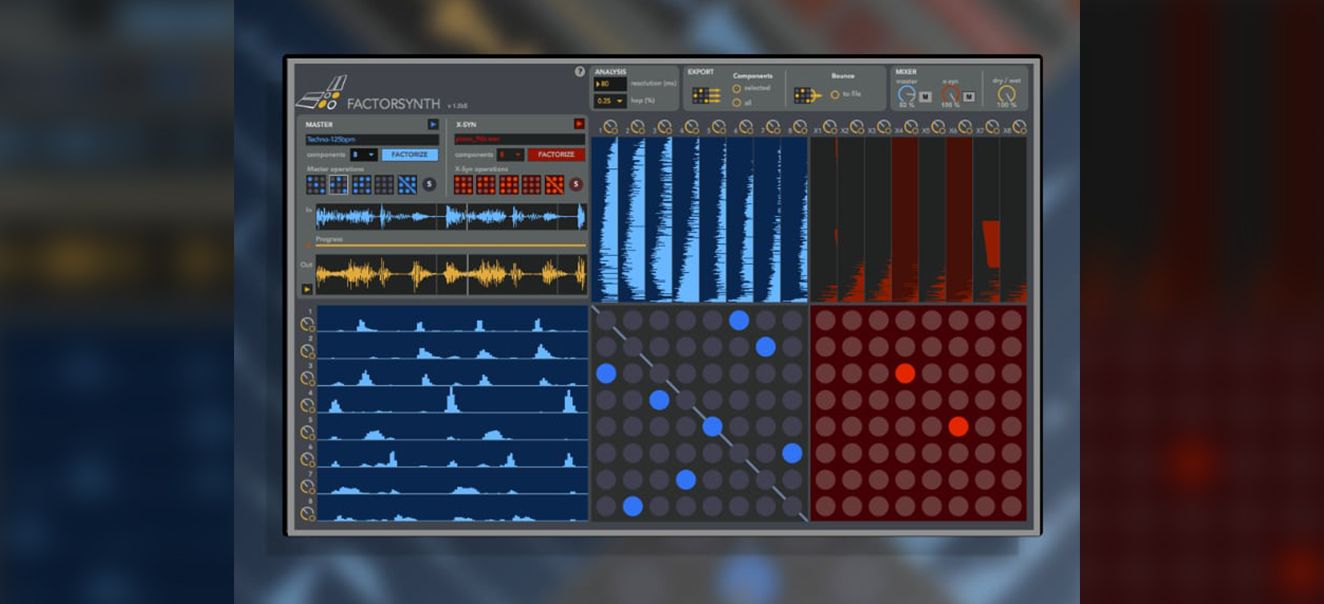
Task: Click the knob icon for activation row 2
Action: (307, 352)
